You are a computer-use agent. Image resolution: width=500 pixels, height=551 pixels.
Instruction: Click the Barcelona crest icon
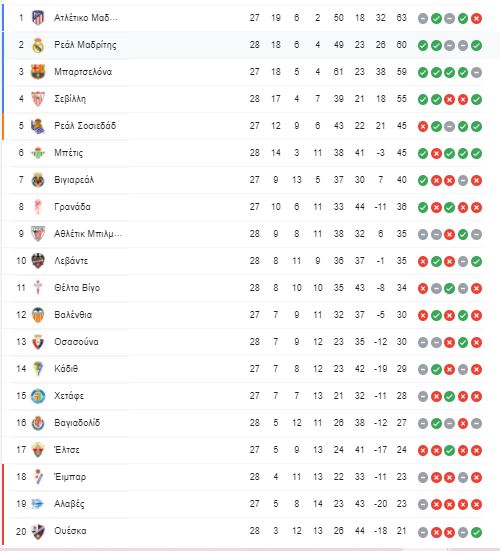(38, 72)
